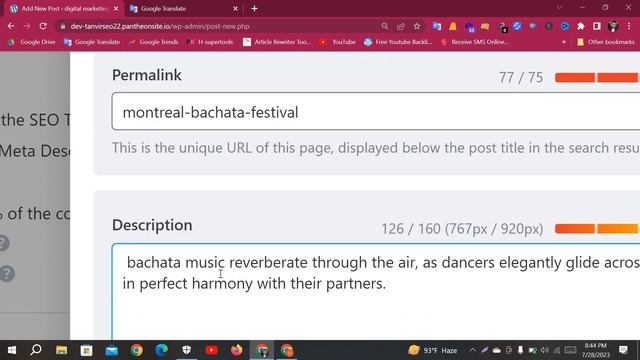The width and height of the screenshot is (640, 360).
Task: Click the blue circular checkmark extension icon
Action: pos(517,26)
